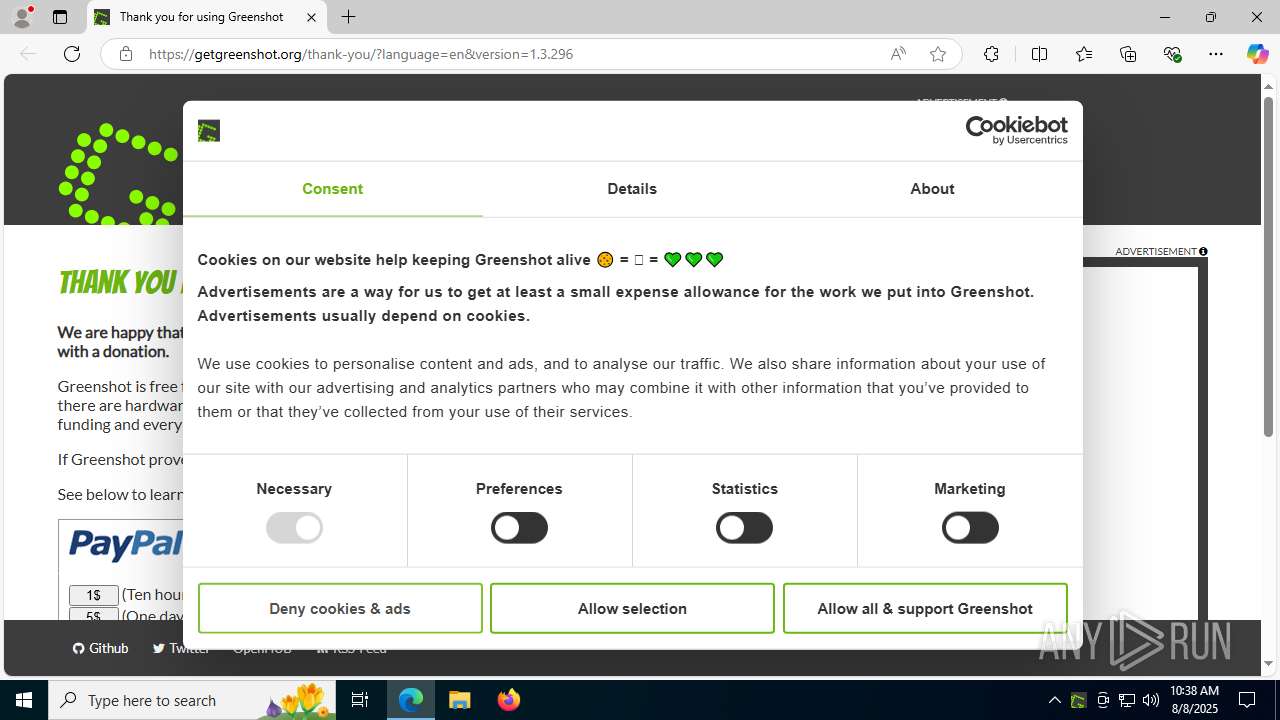The width and height of the screenshot is (1280, 720).
Task: Click Allow all & support Greenshot
Action: (x=925, y=608)
